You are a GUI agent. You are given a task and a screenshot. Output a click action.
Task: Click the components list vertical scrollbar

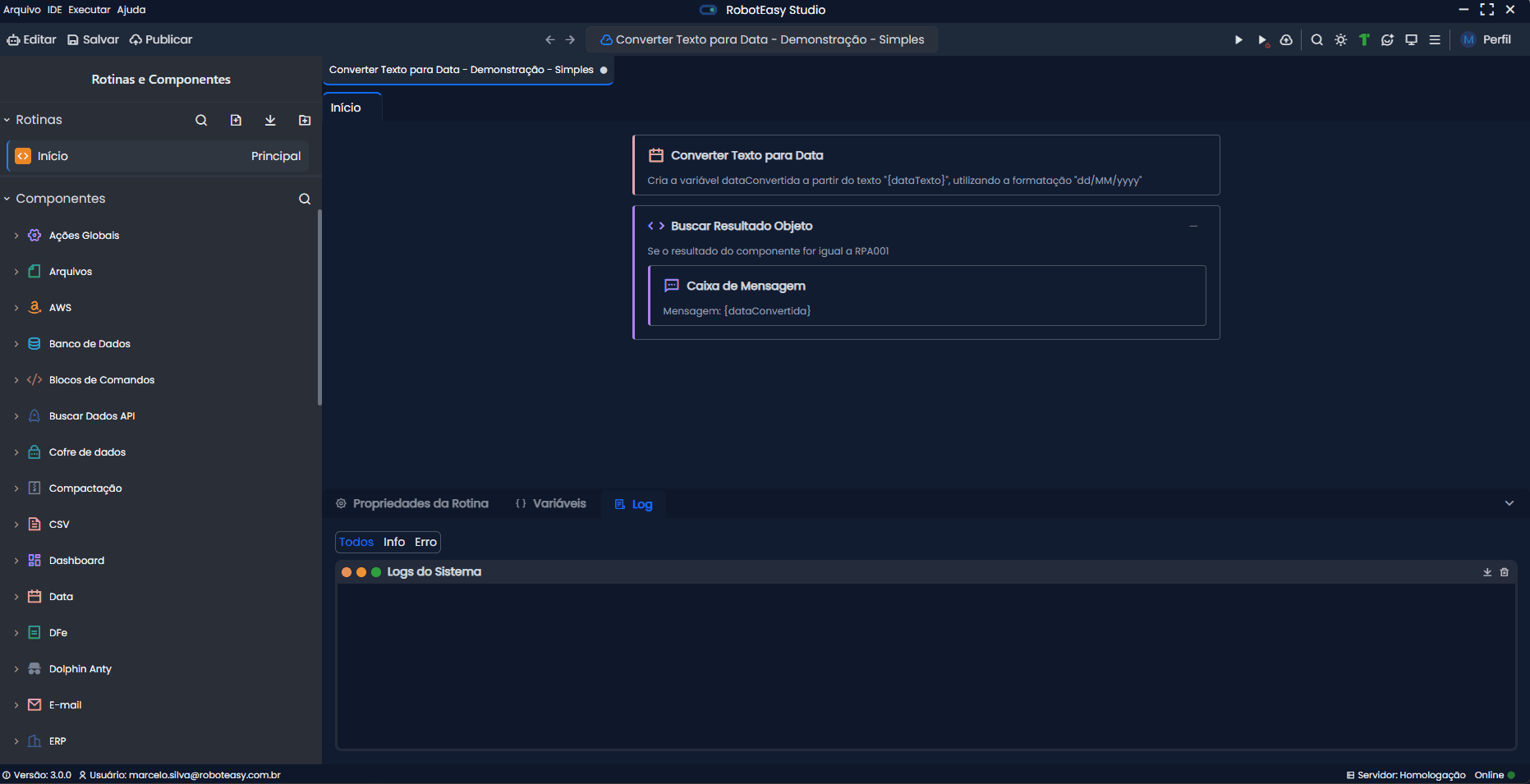319,308
